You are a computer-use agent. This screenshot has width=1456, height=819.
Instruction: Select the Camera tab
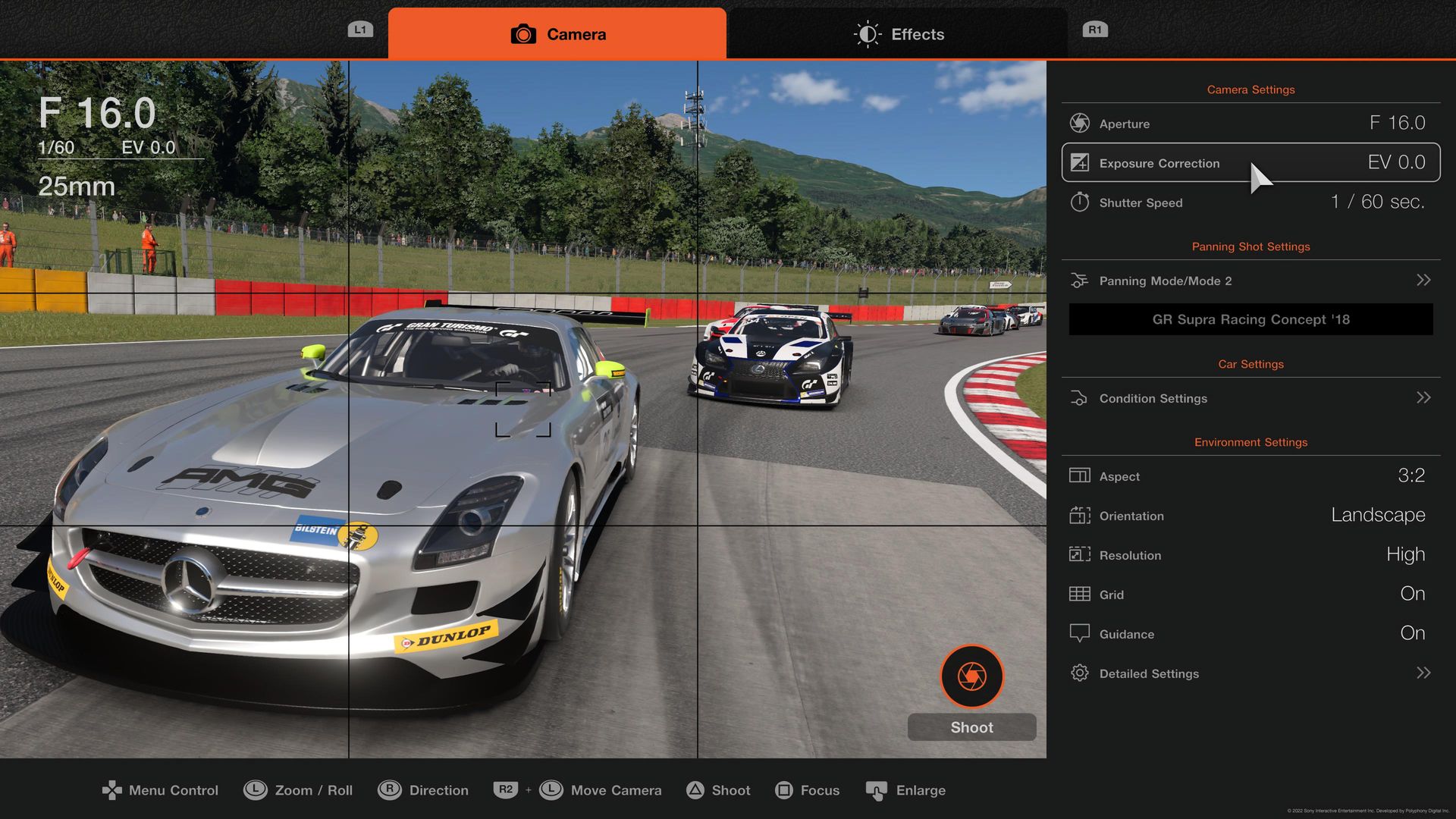(x=557, y=34)
